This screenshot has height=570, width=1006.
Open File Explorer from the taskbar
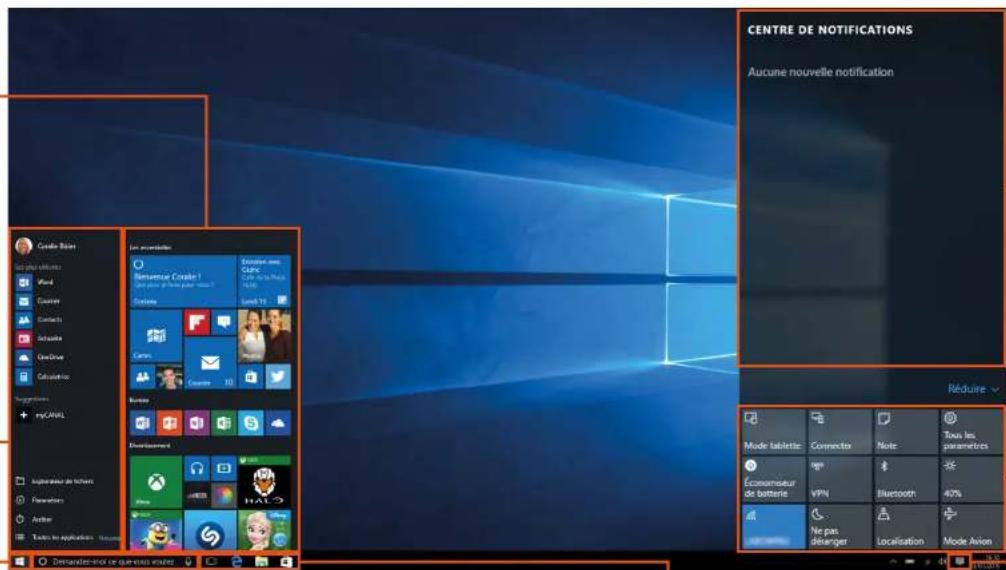point(261,562)
